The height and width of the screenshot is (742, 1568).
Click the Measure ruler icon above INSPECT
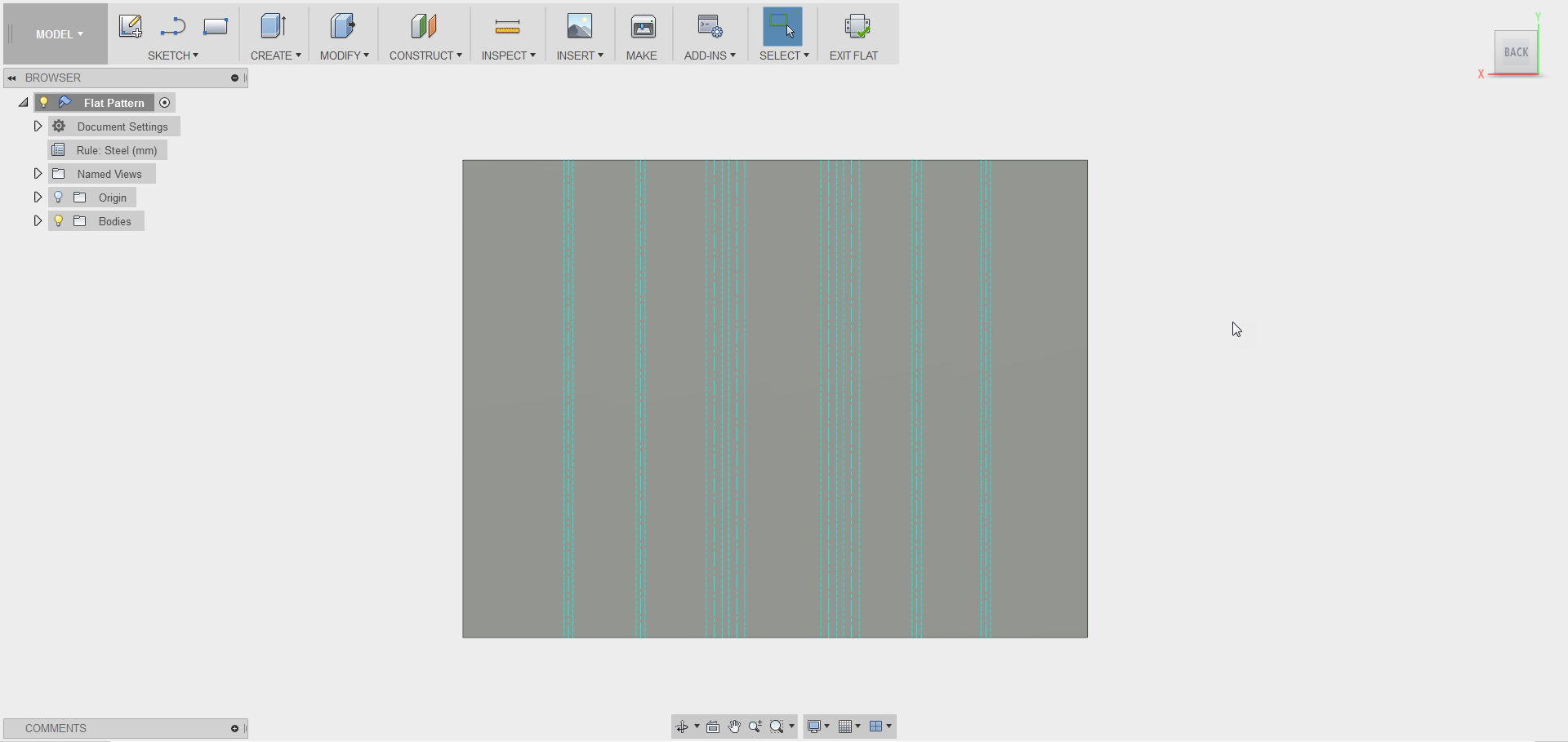[507, 28]
